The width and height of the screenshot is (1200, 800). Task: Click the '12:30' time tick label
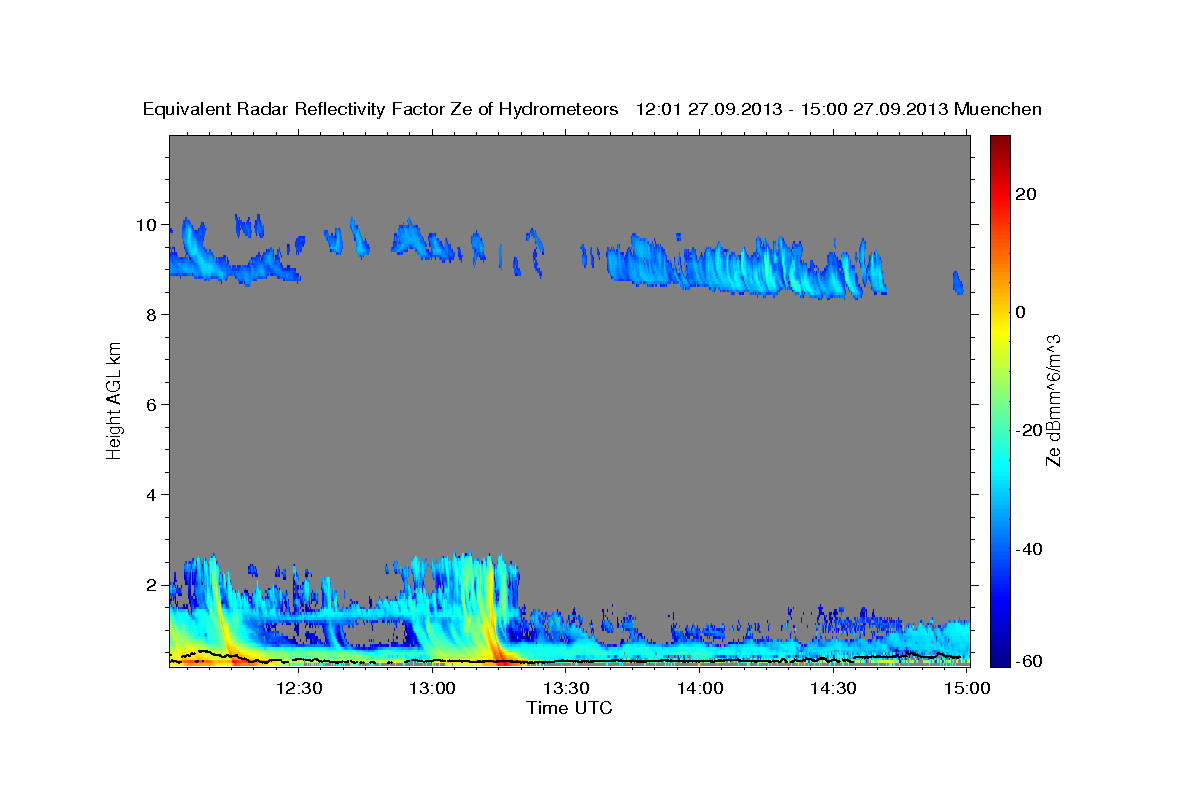pos(300,688)
